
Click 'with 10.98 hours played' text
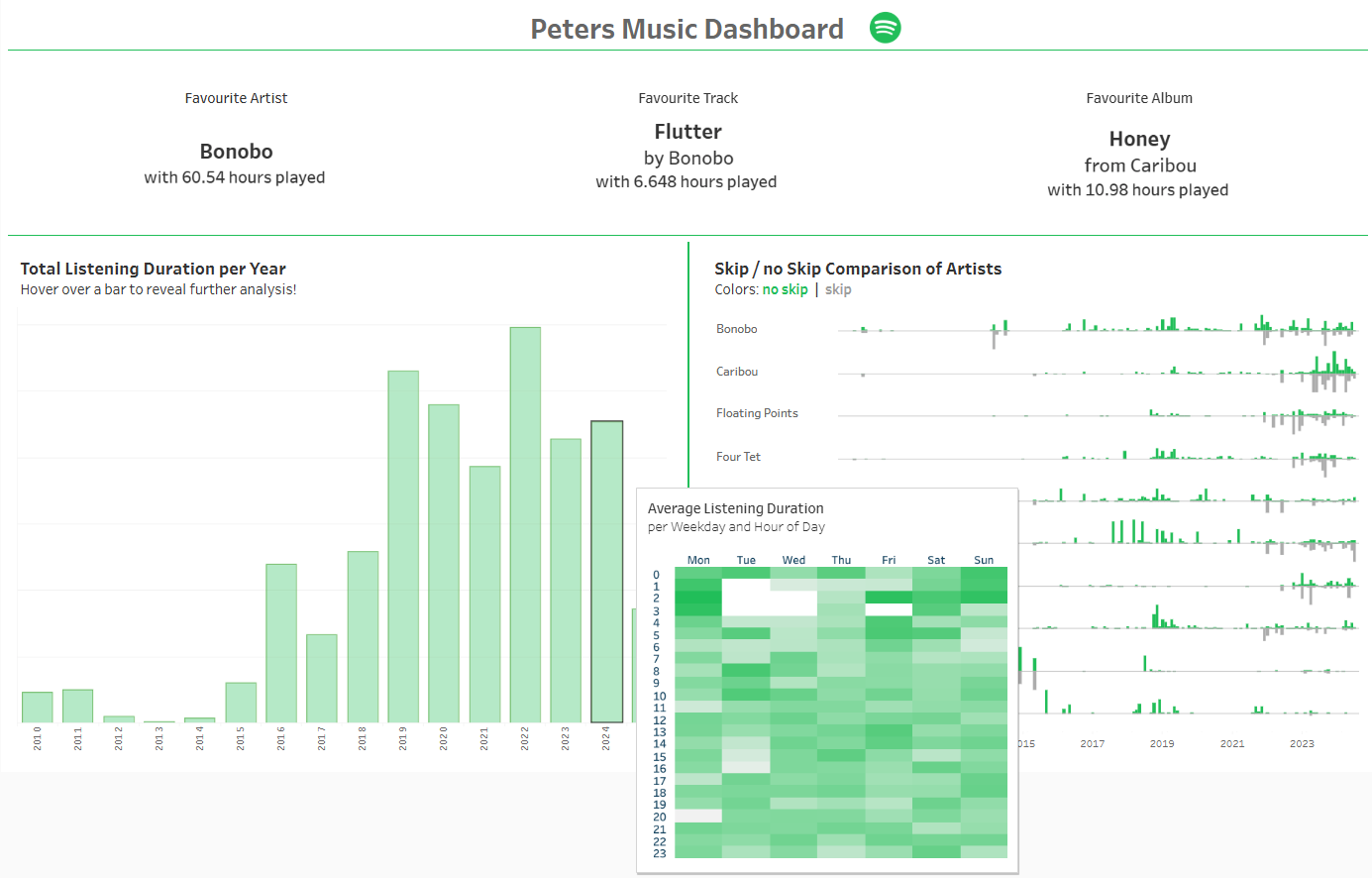[1138, 189]
